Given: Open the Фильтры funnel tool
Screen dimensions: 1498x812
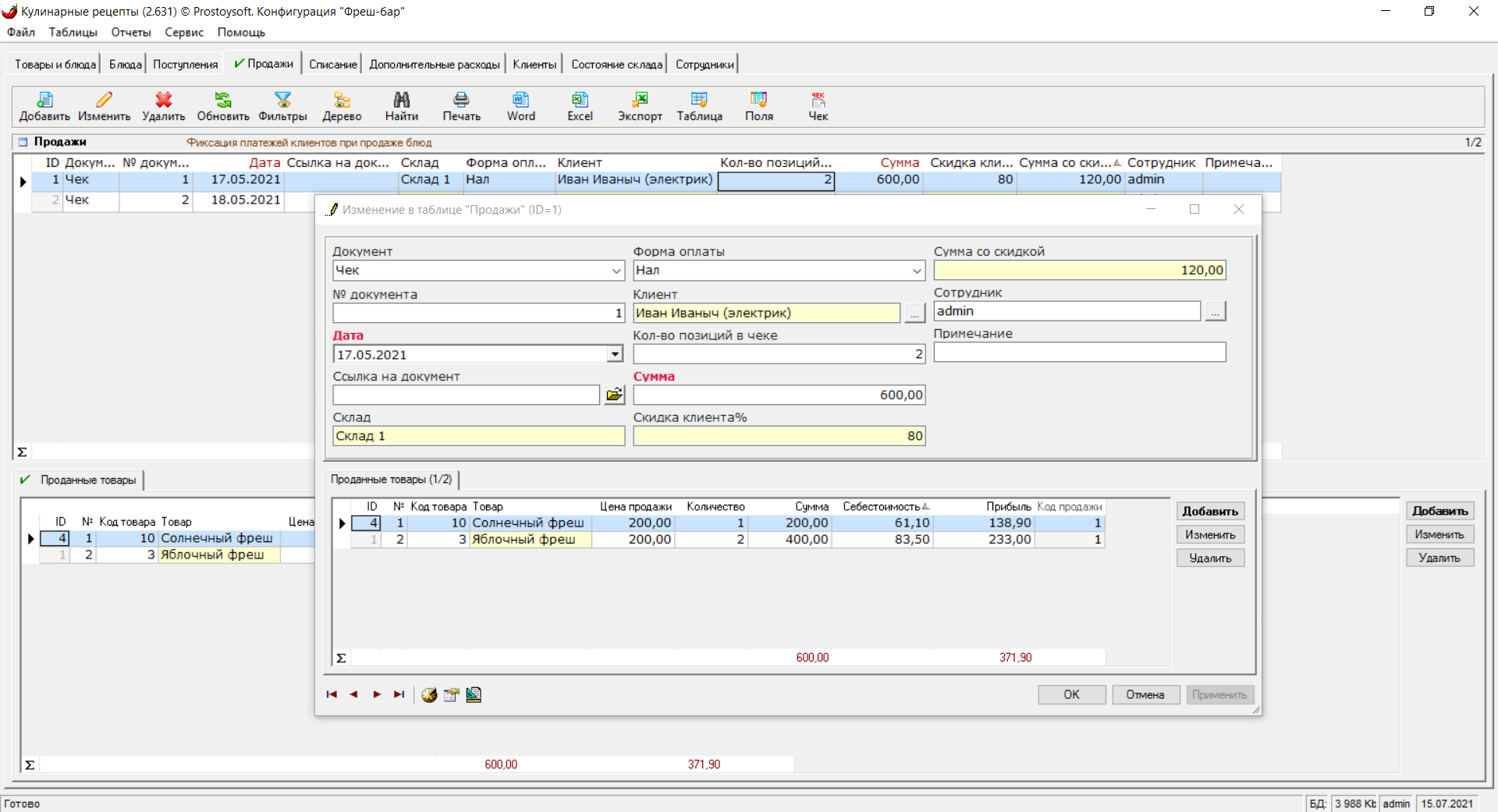Looking at the screenshot, I should pyautogui.click(x=282, y=106).
